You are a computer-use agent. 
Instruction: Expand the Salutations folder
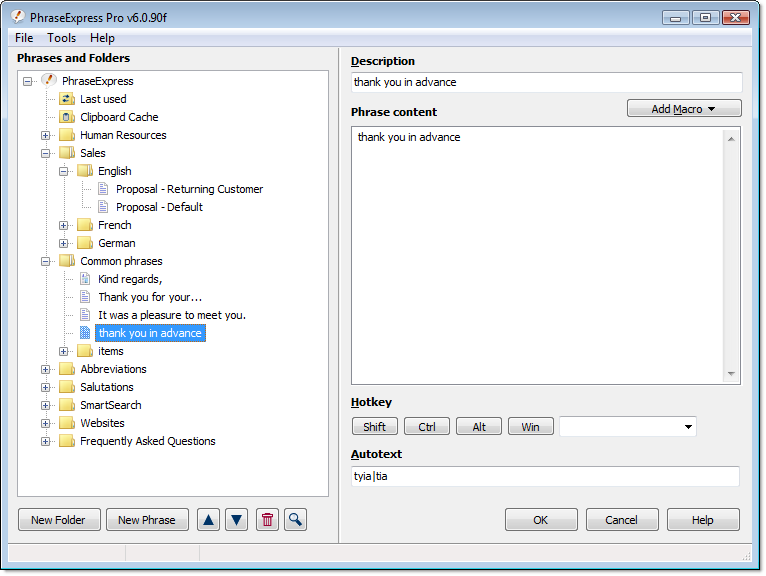pyautogui.click(x=45, y=387)
